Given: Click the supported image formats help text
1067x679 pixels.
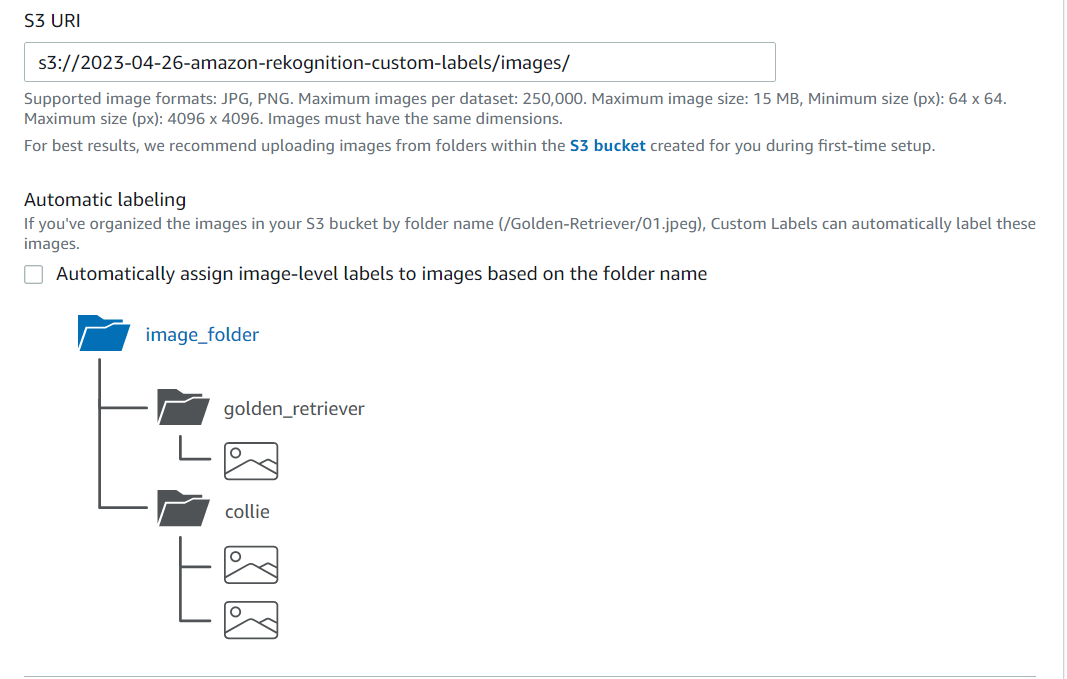Looking at the screenshot, I should point(515,108).
